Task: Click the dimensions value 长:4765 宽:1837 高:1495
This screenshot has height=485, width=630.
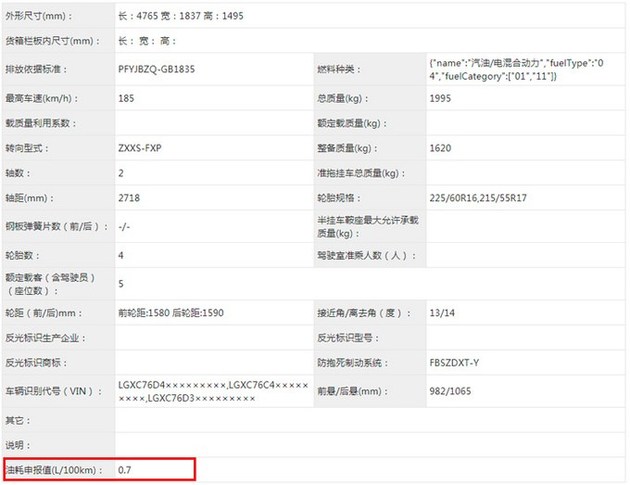Action: click(x=180, y=16)
